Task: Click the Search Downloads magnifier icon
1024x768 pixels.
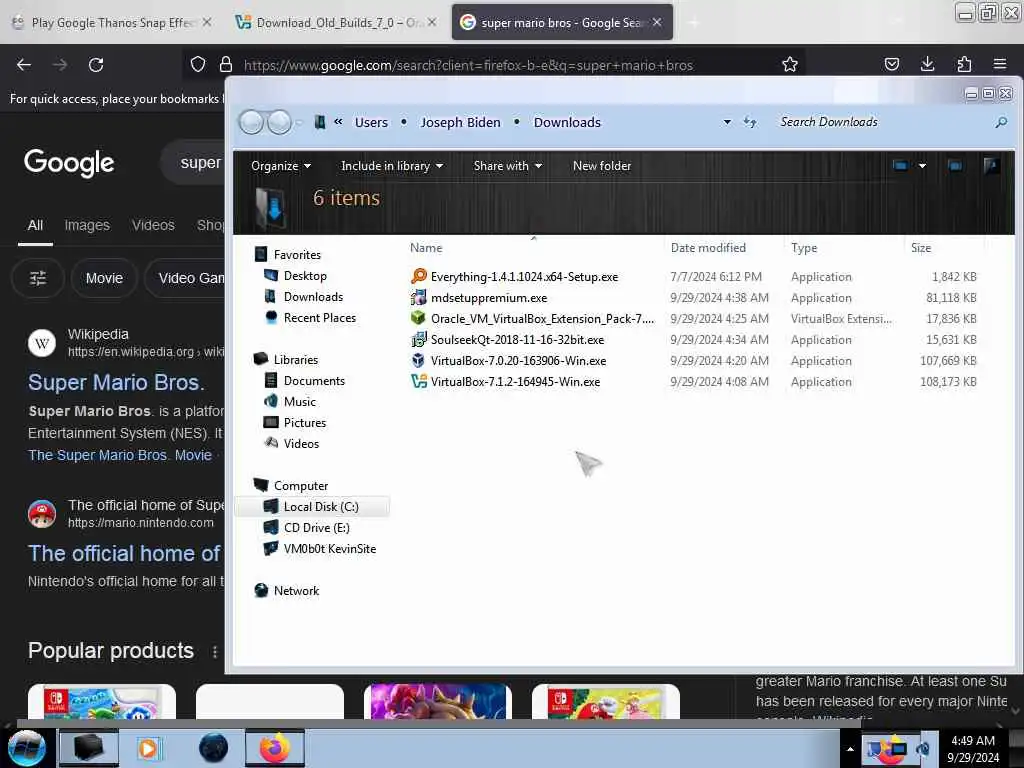Action: 1000,122
